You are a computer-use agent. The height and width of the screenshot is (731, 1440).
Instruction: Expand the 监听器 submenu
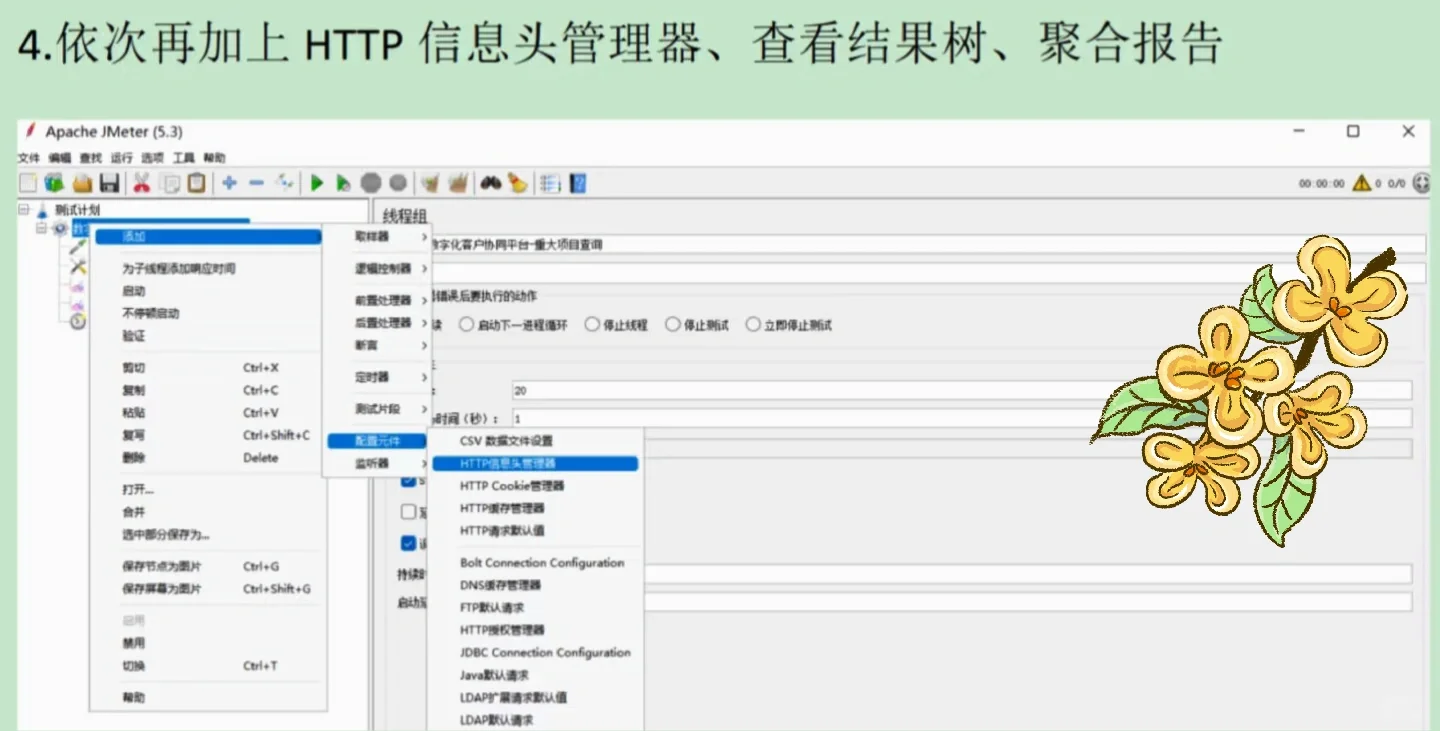(376, 464)
